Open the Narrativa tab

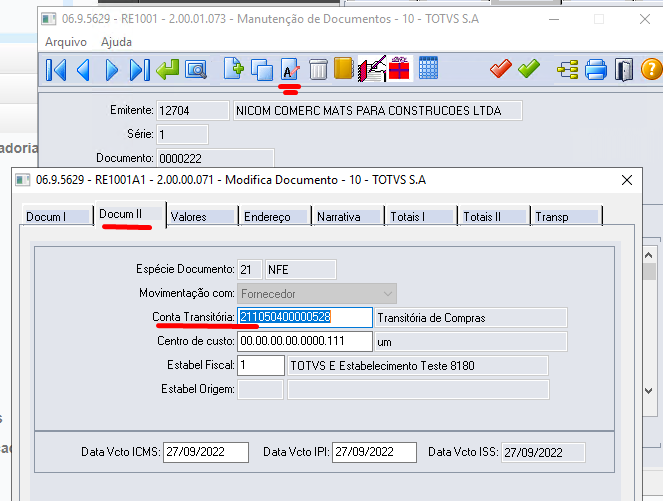[x=349, y=216]
